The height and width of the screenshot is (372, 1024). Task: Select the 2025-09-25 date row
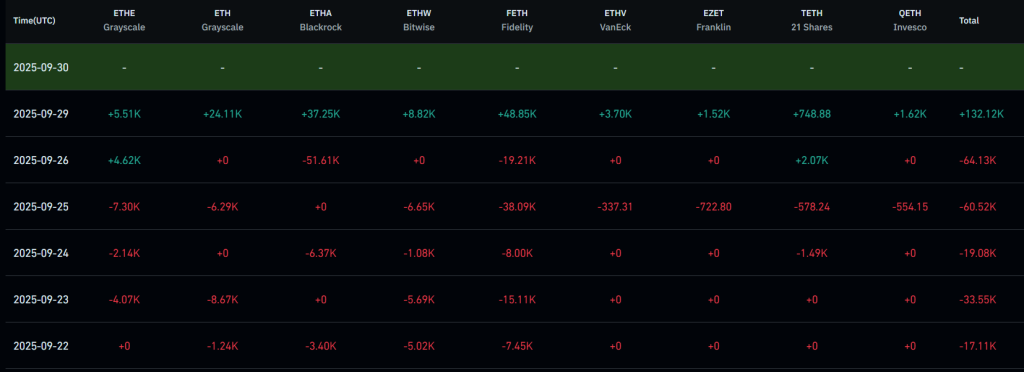pos(512,206)
